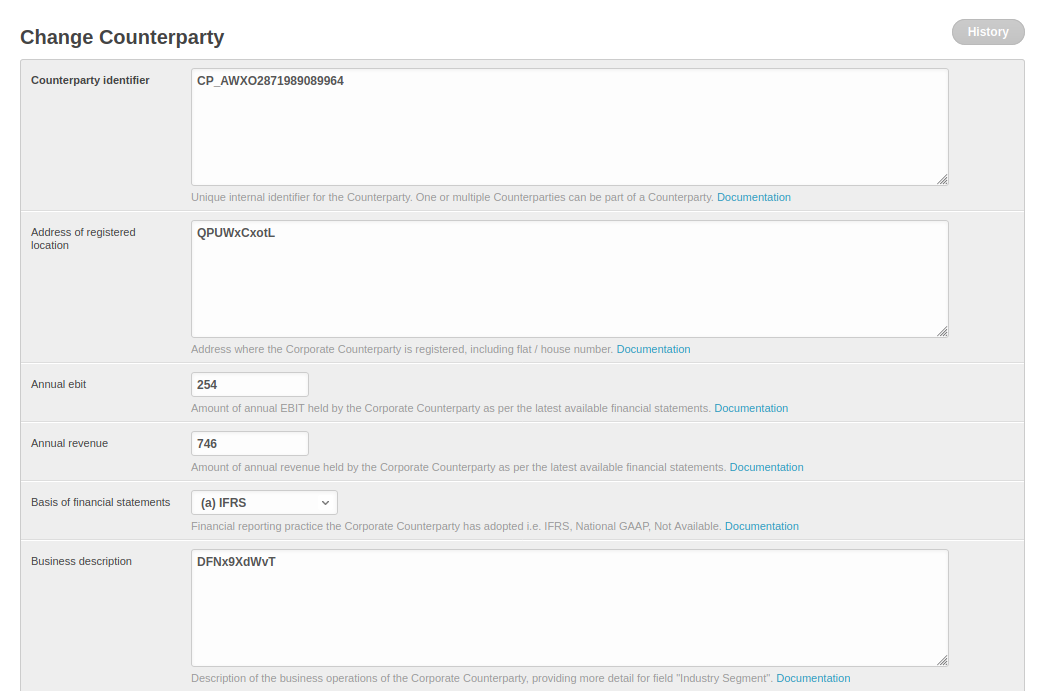Open Documentation link for Counterparty identifier
Image resolution: width=1045 pixels, height=691 pixels.
click(x=753, y=197)
